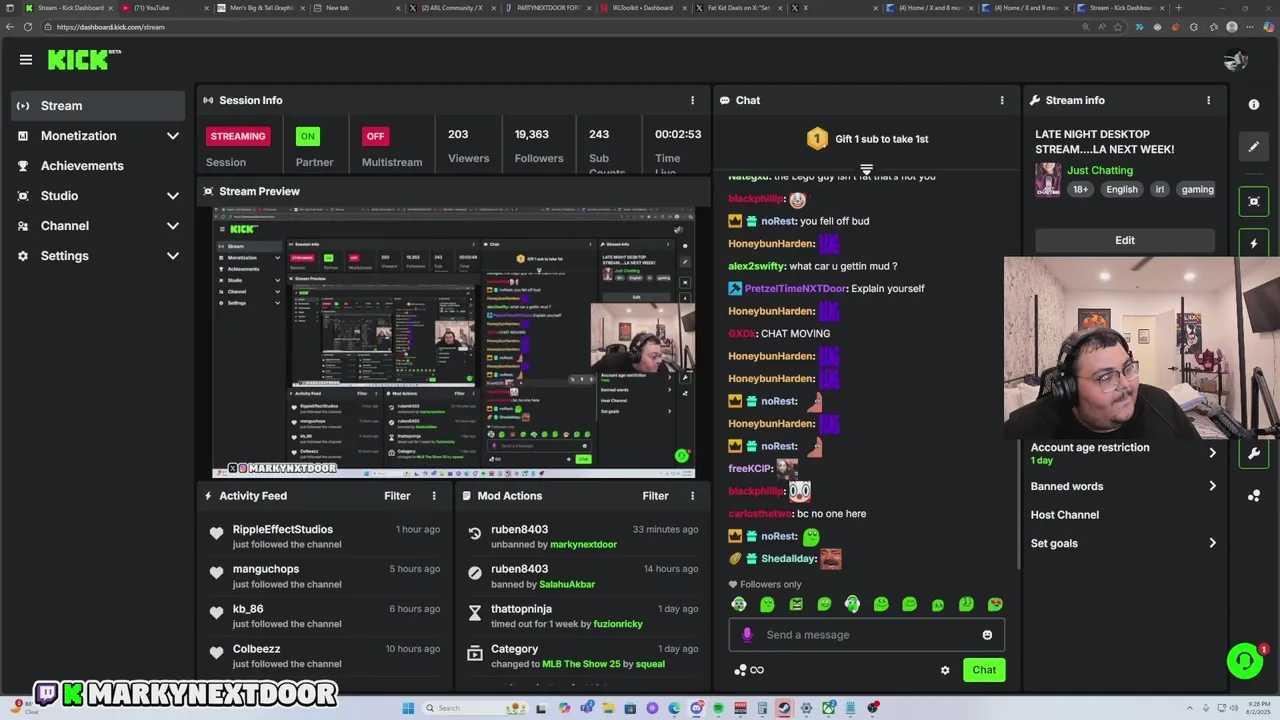The width and height of the screenshot is (1280, 720).
Task: Click the browser address bar
Action: click(x=560, y=27)
